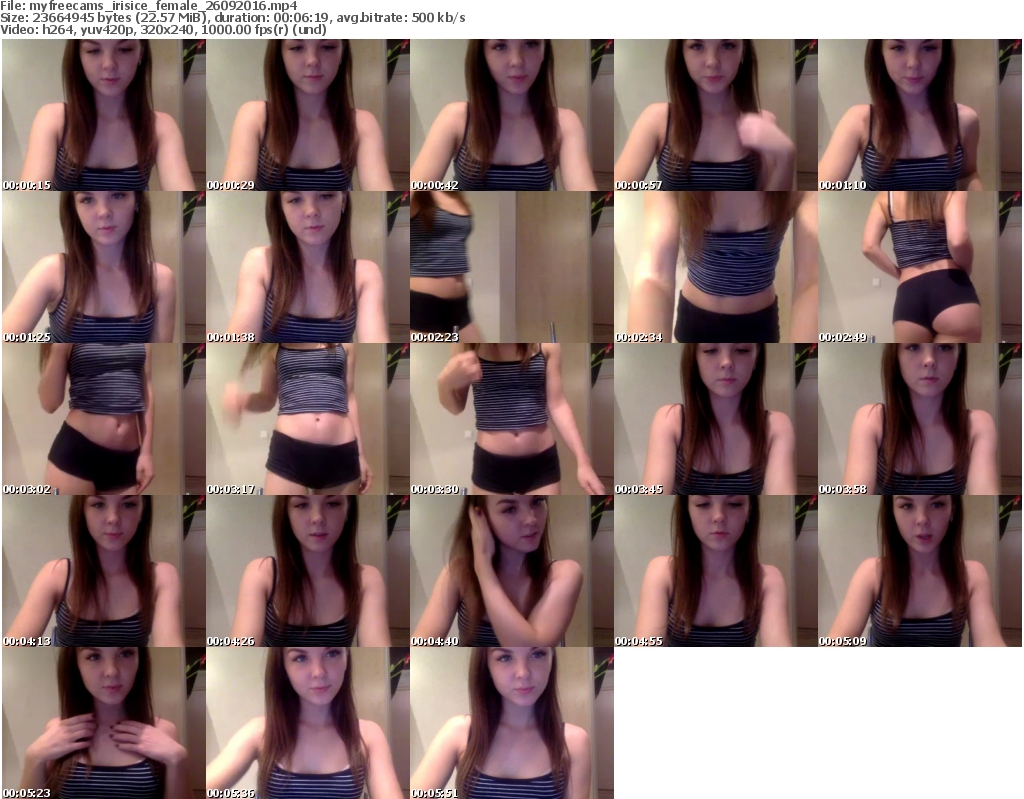Select the thumbnail frame stamped 00:05:51
Viewport: 1024px width, 799px height.
[512, 723]
